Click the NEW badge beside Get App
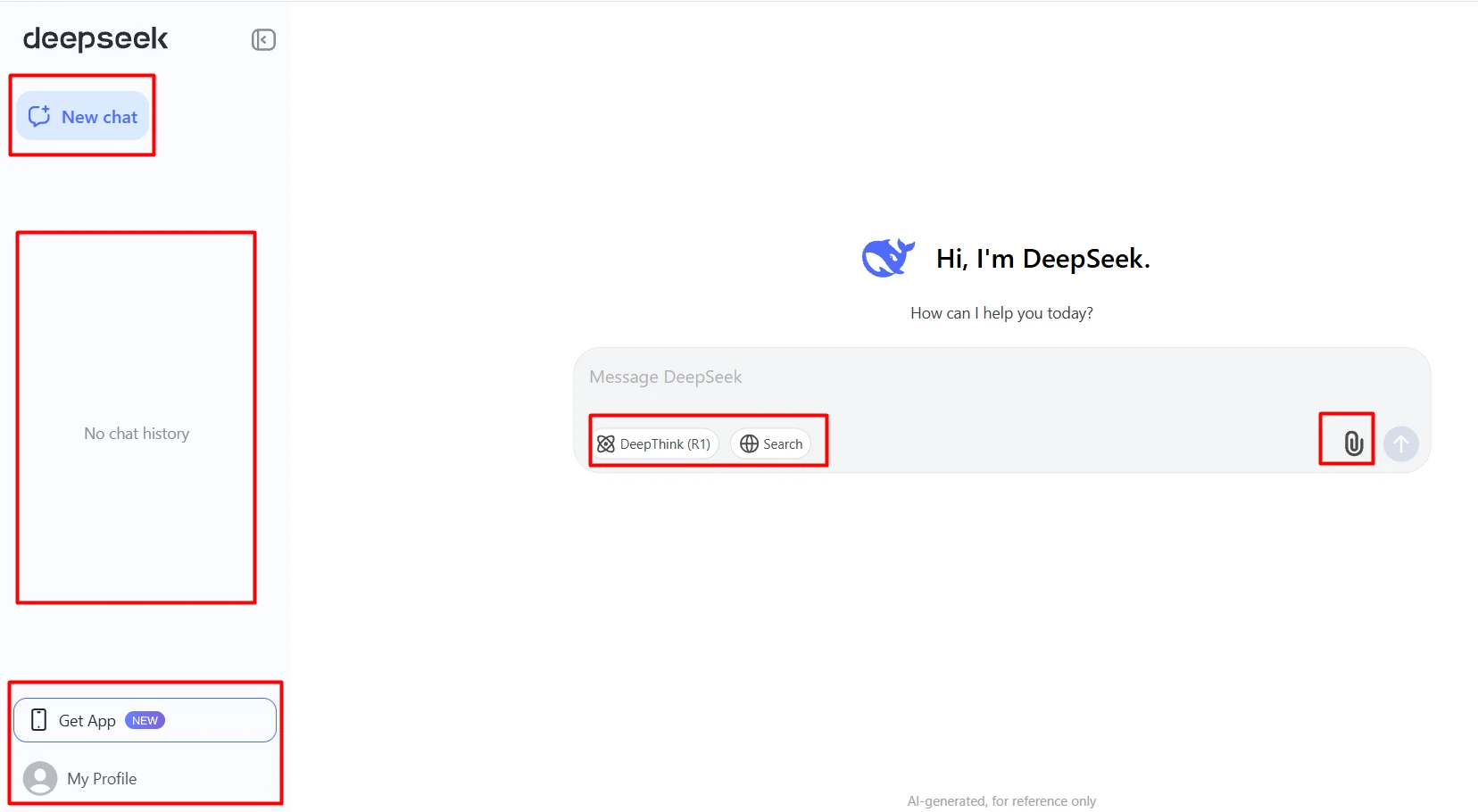The image size is (1478, 812). 145,720
